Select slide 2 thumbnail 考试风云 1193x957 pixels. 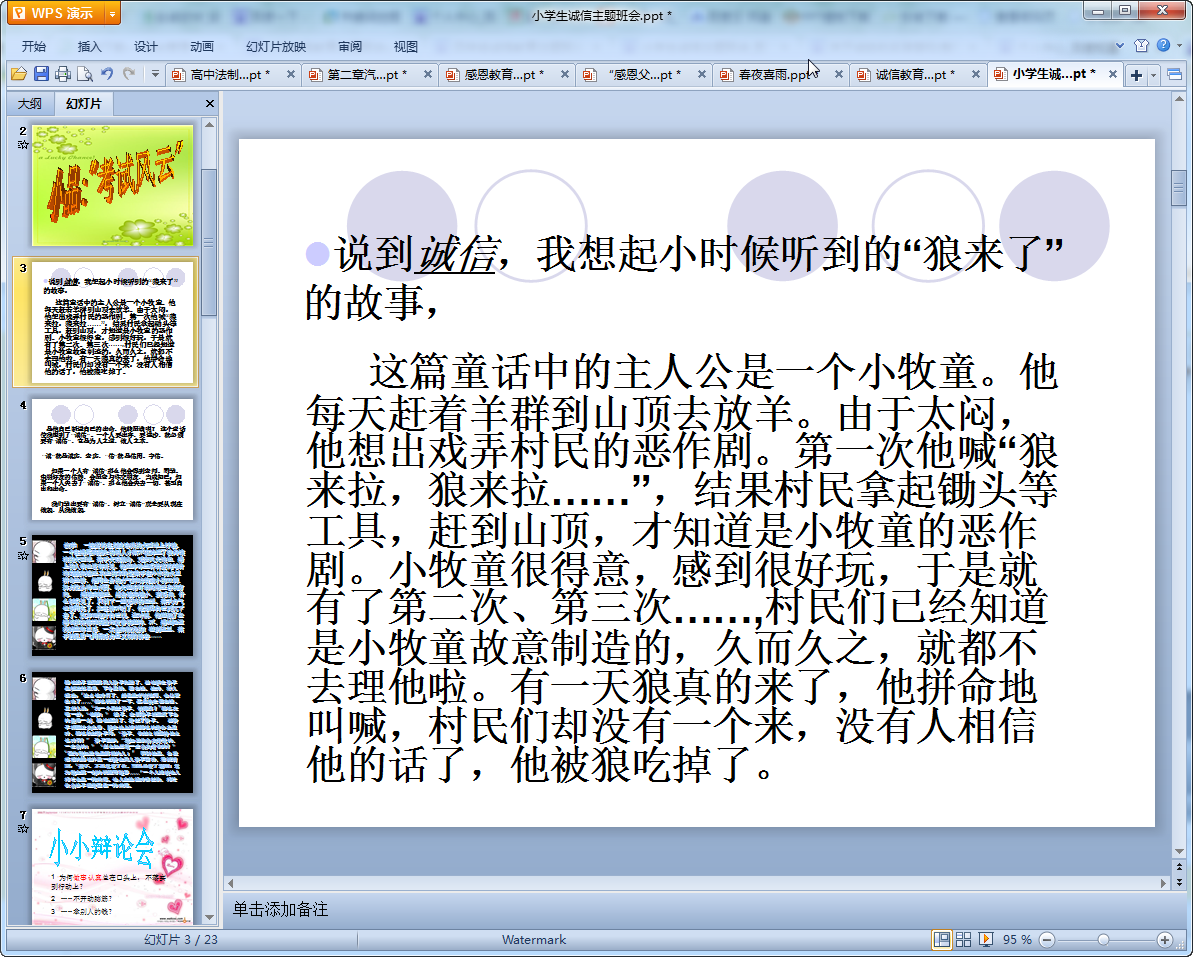click(113, 185)
